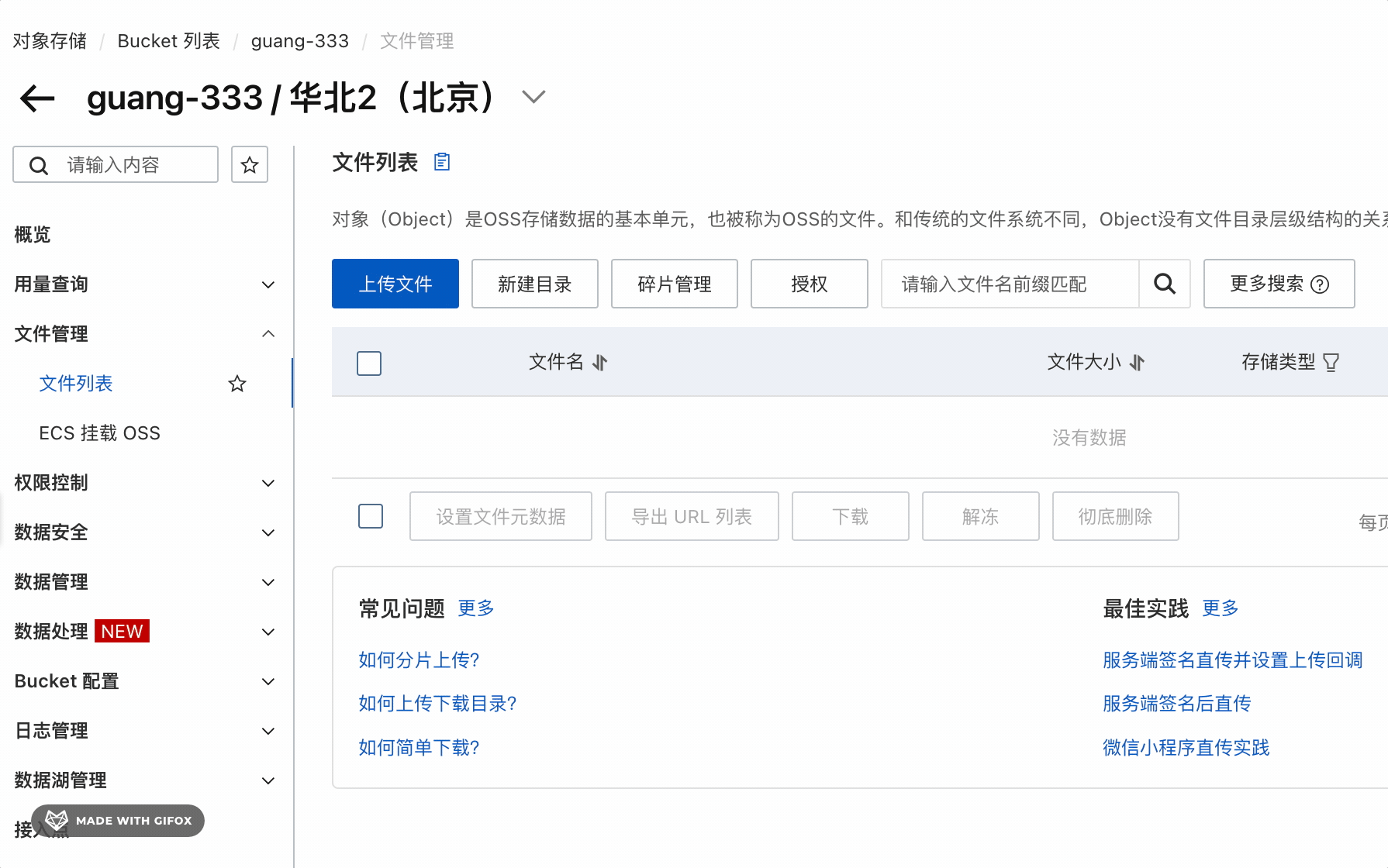
Task: Click the magnifier search button for file prefix
Action: [x=1164, y=284]
